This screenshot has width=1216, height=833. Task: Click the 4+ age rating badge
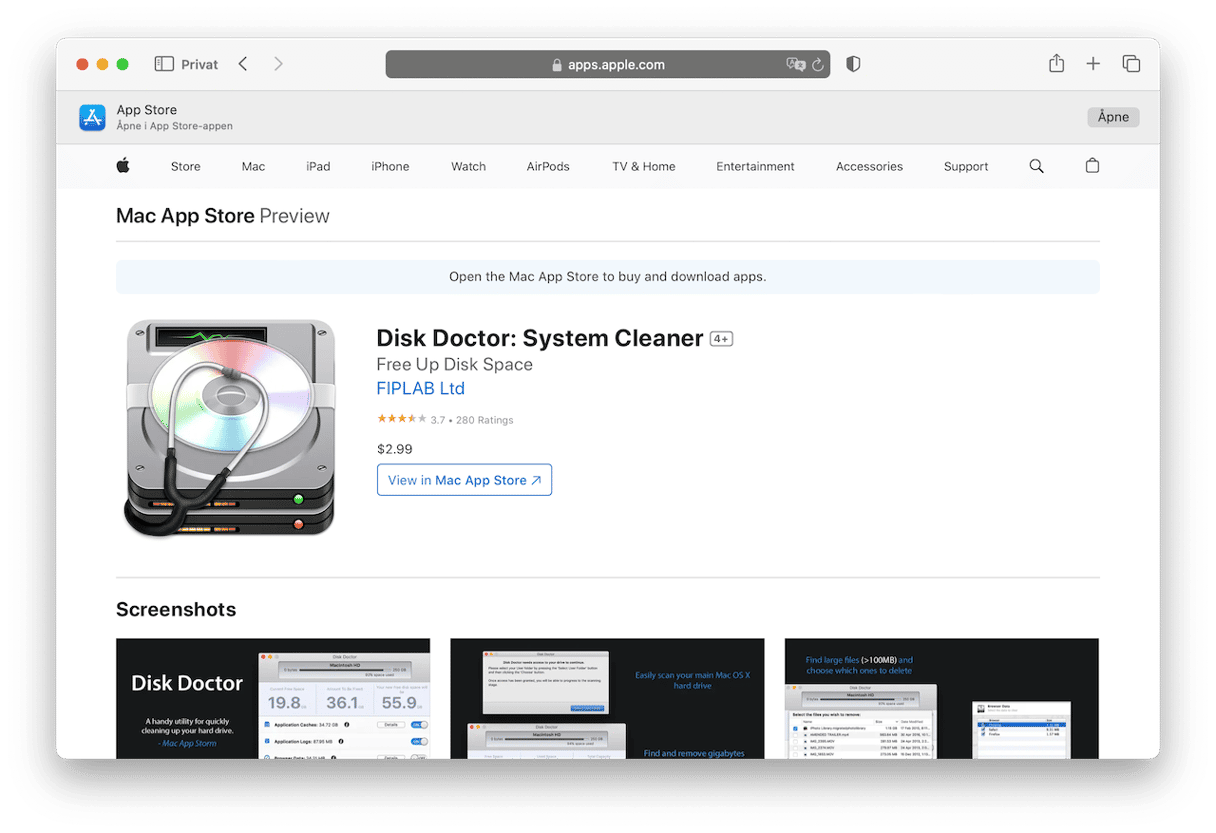(x=721, y=339)
